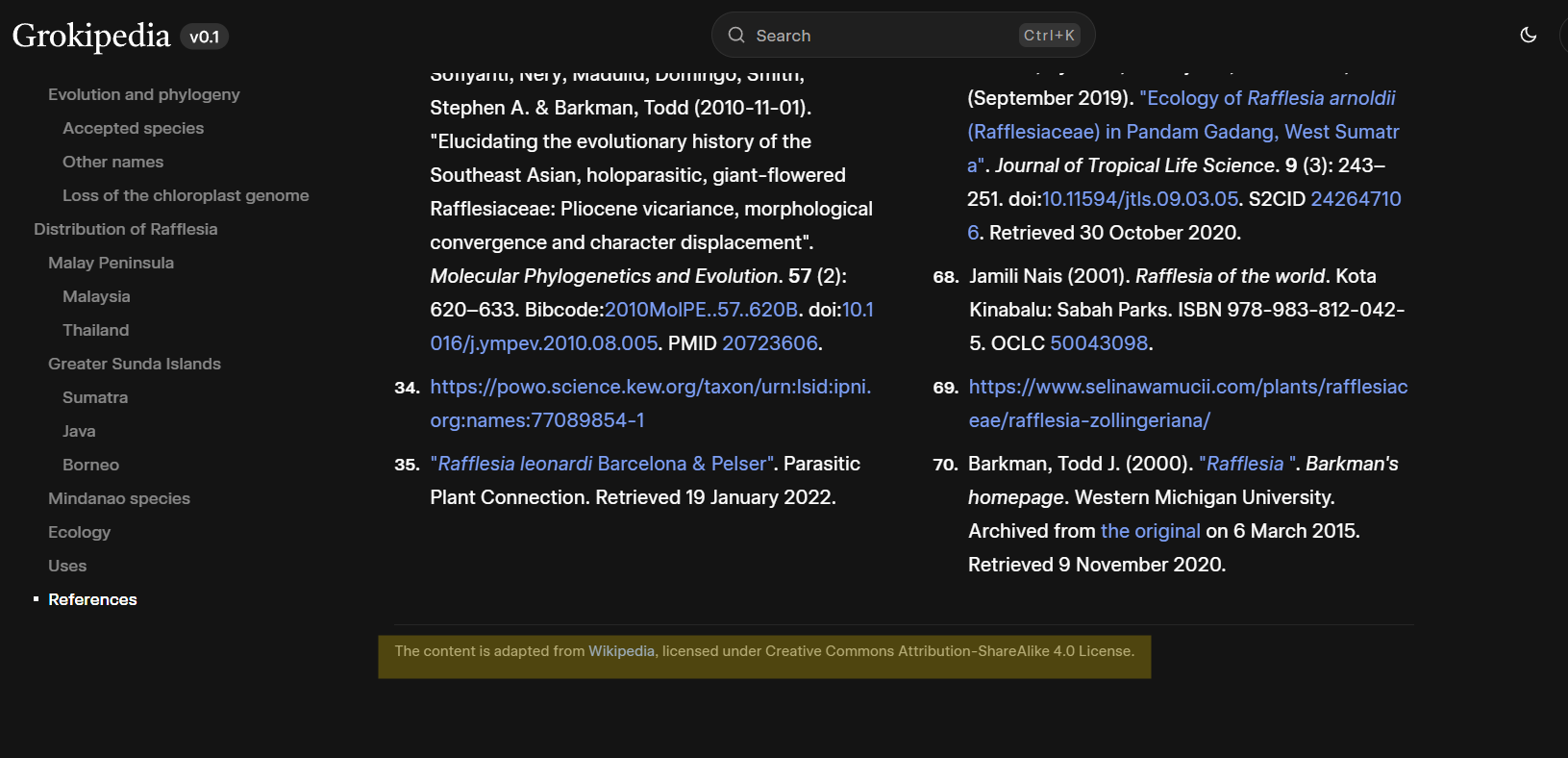This screenshot has width=1568, height=758.
Task: Click the OCLC 50043098 link
Action: [x=1099, y=343]
